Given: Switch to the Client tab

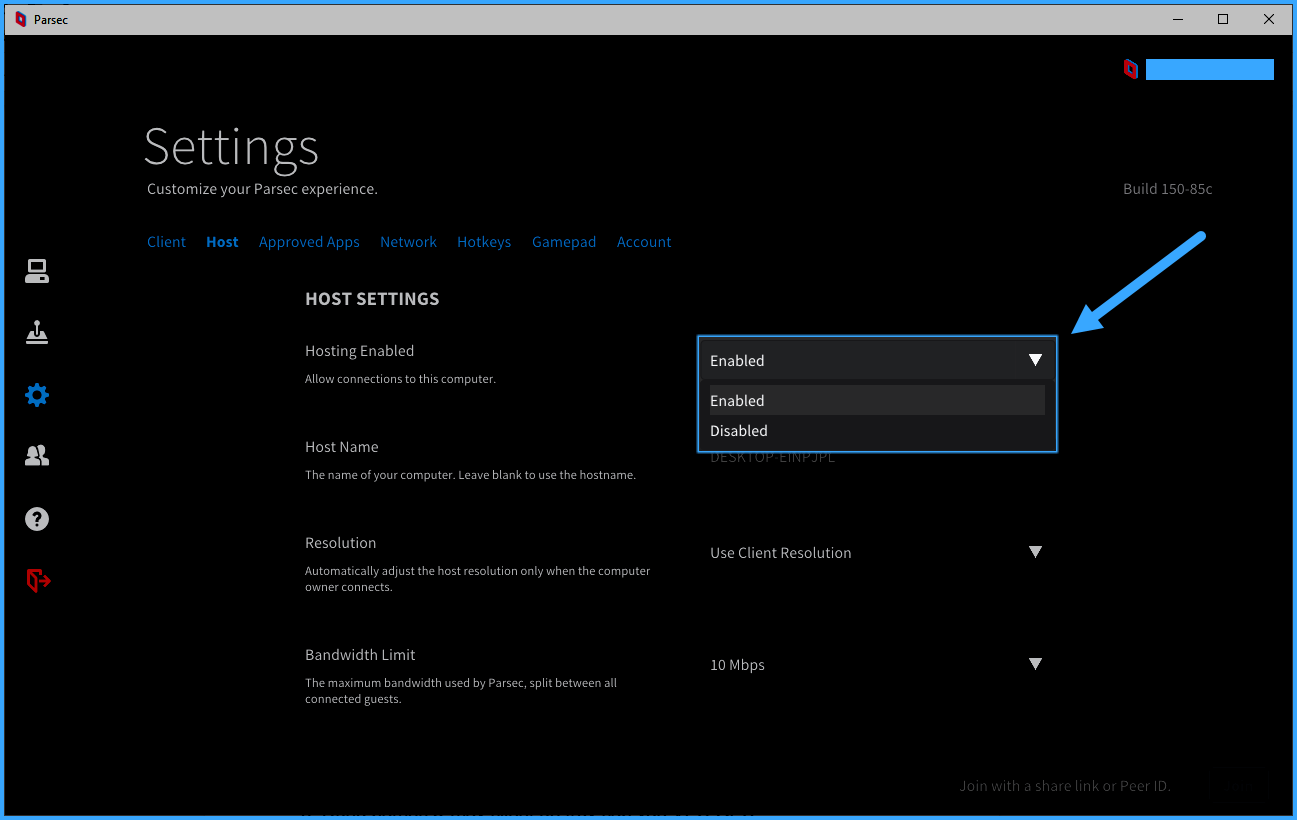Looking at the screenshot, I should [x=166, y=242].
